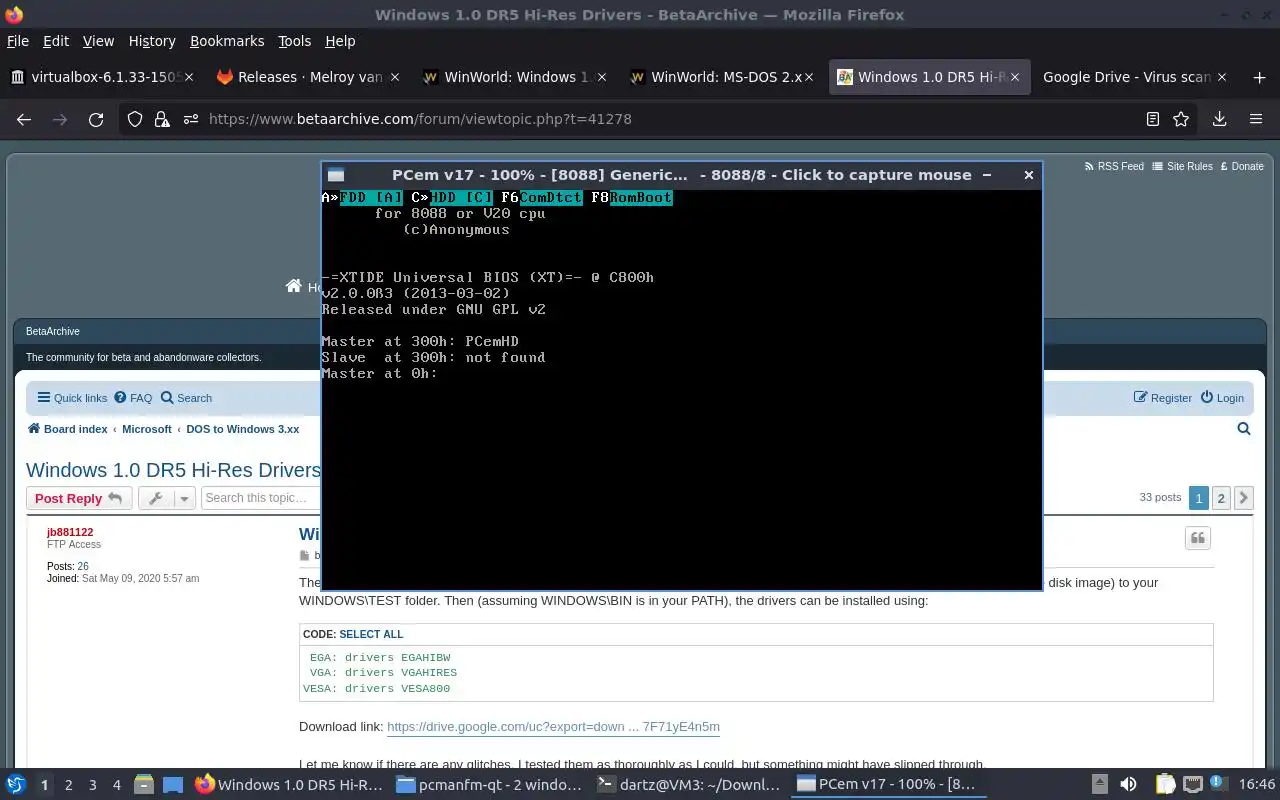
Task: Open the Bookmarks menu
Action: [227, 41]
